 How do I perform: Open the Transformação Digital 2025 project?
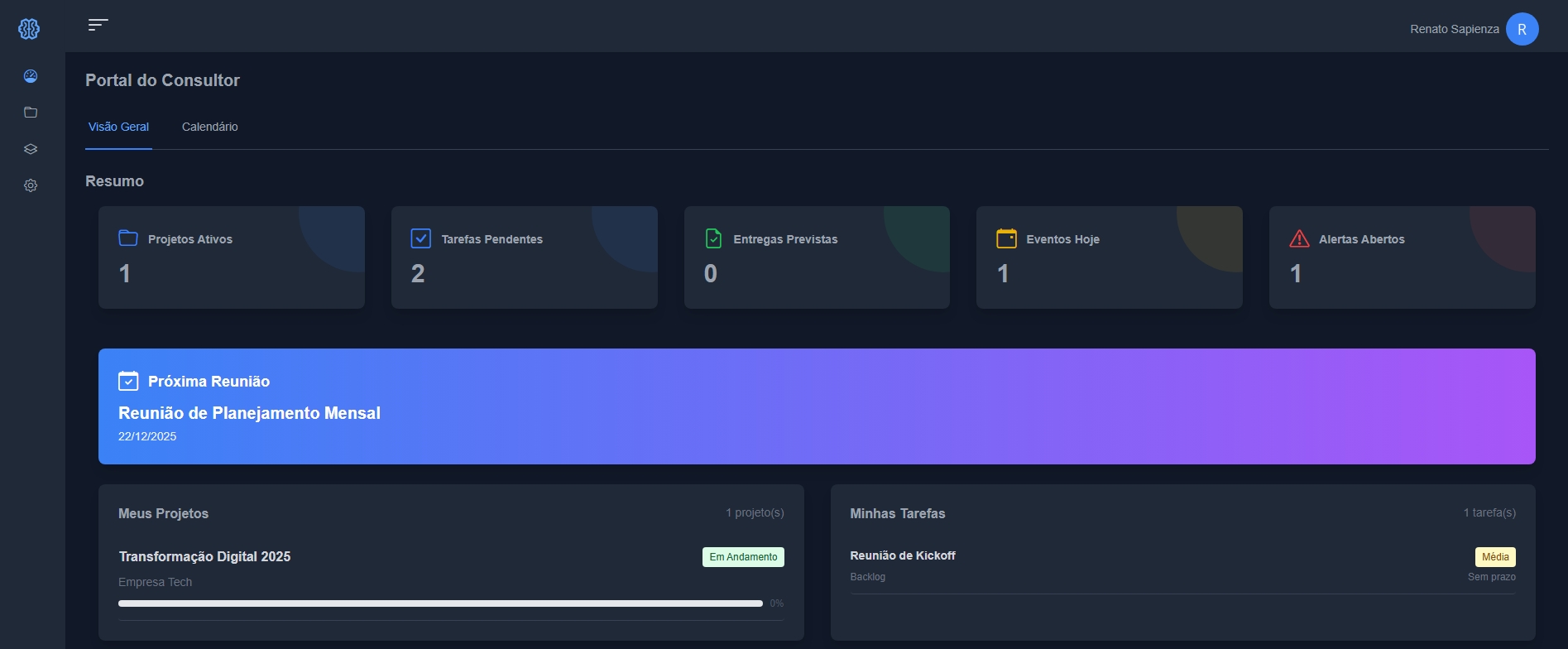click(x=204, y=556)
